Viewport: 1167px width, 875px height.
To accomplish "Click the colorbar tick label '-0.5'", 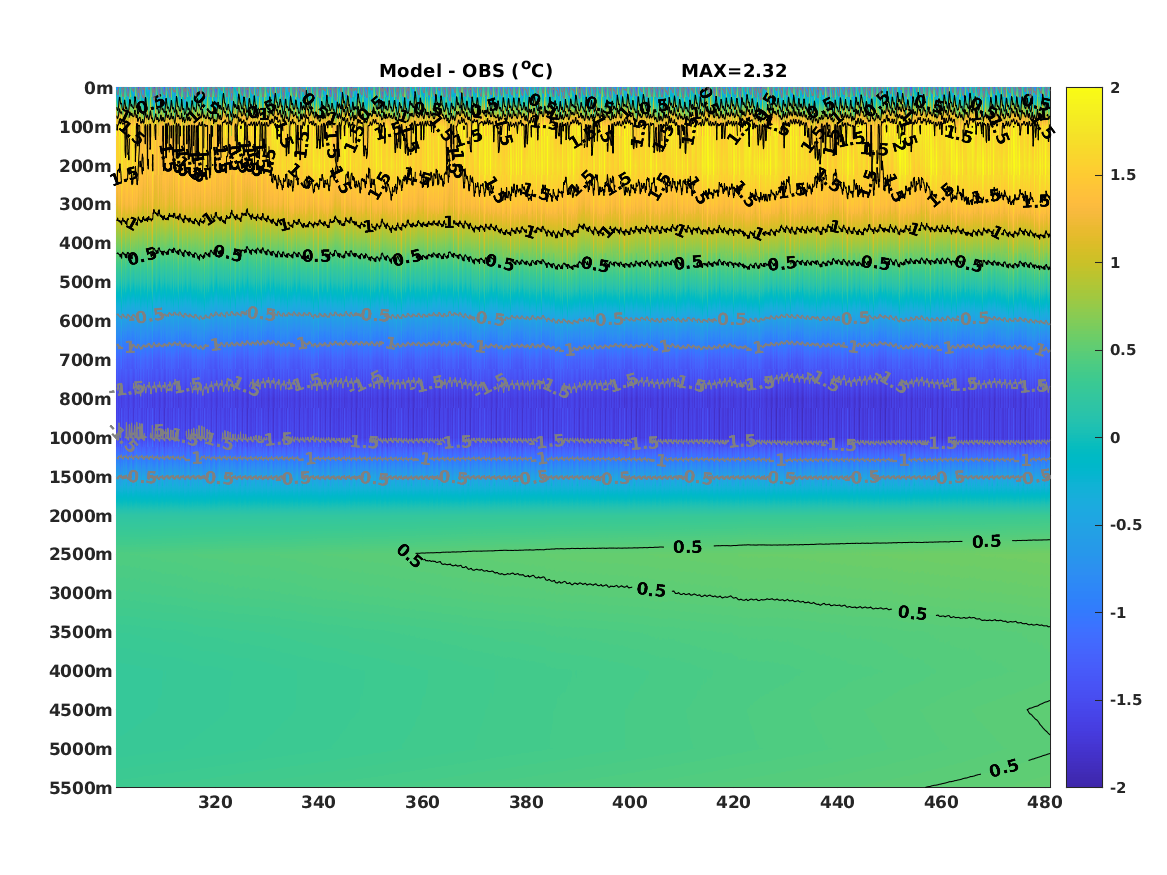I will pyautogui.click(x=1126, y=525).
